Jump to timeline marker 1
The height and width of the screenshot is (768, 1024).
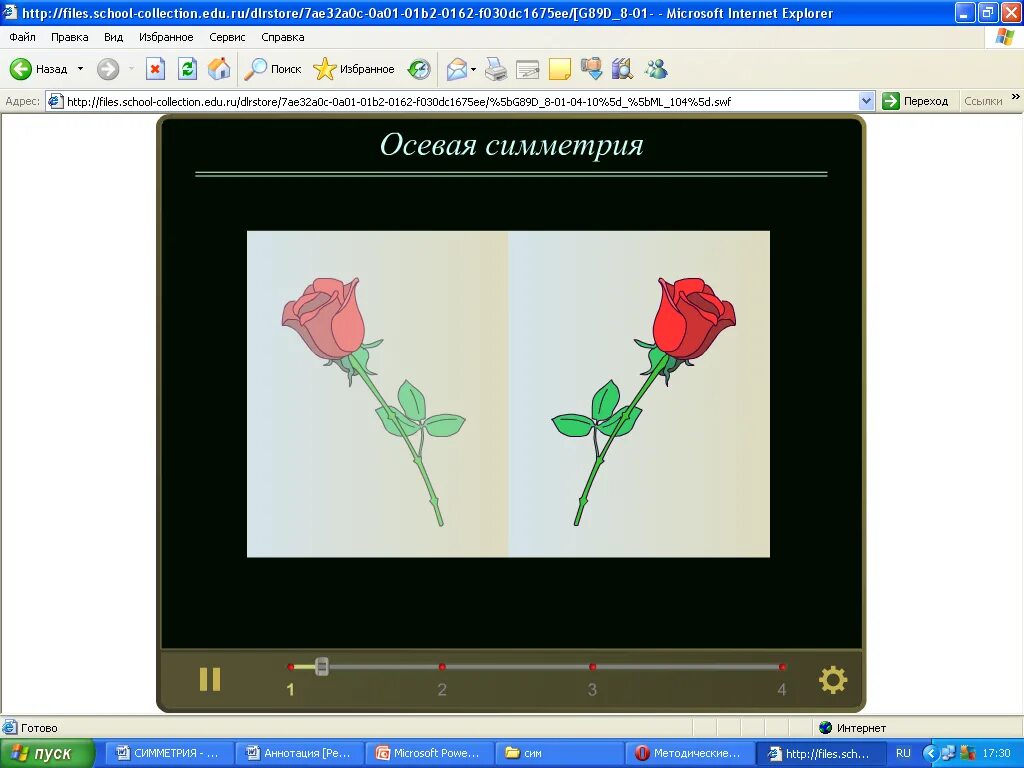tap(291, 667)
